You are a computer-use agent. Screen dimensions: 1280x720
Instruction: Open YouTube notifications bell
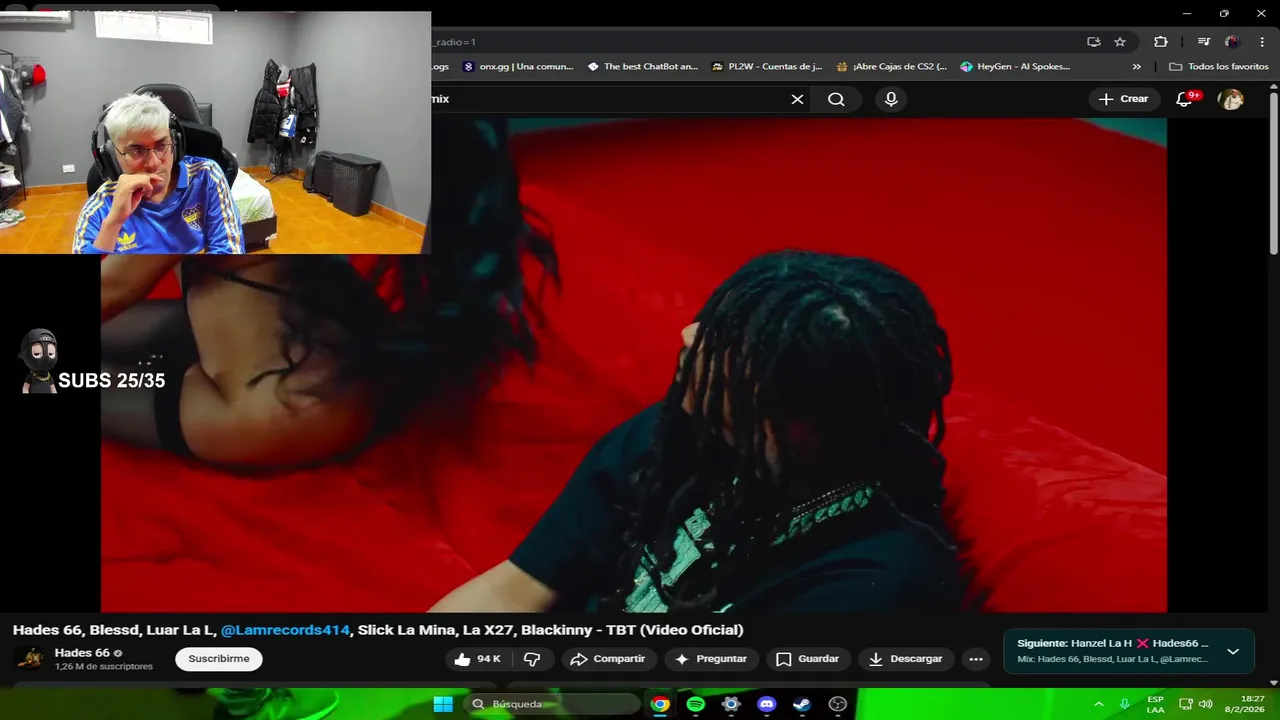pyautogui.click(x=1185, y=99)
